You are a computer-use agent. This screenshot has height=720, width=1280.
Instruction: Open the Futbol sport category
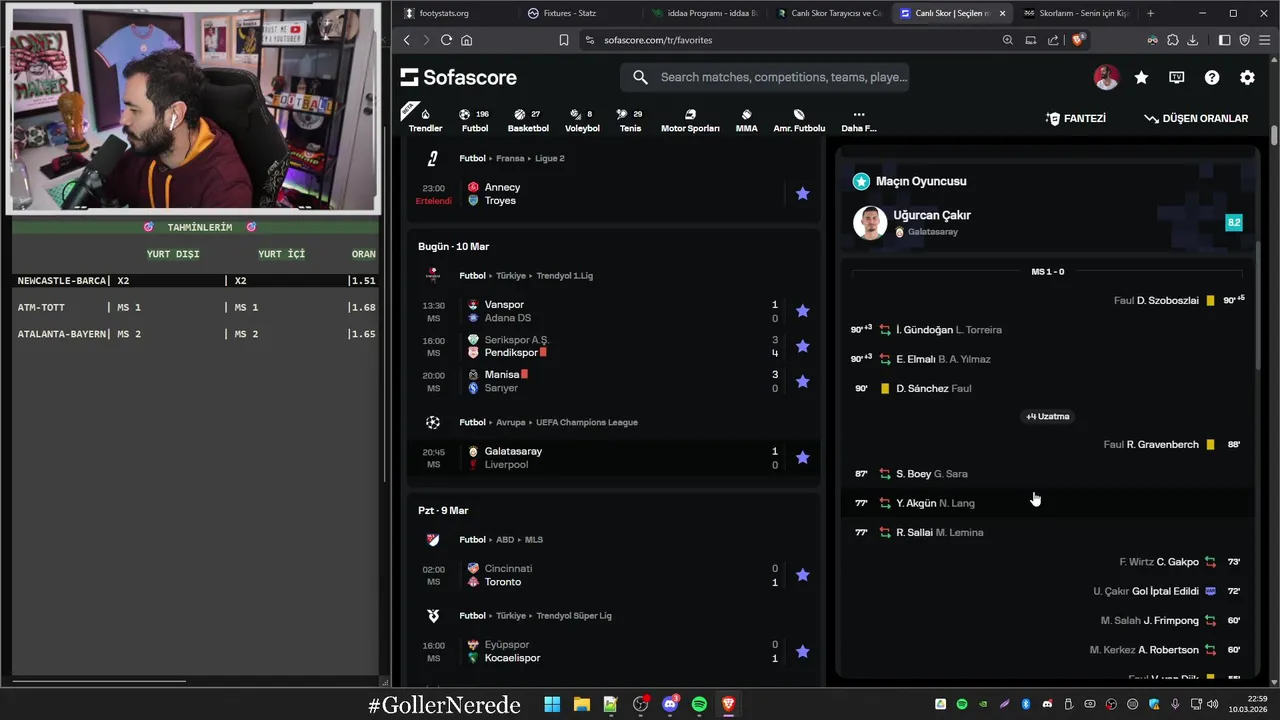point(475,120)
